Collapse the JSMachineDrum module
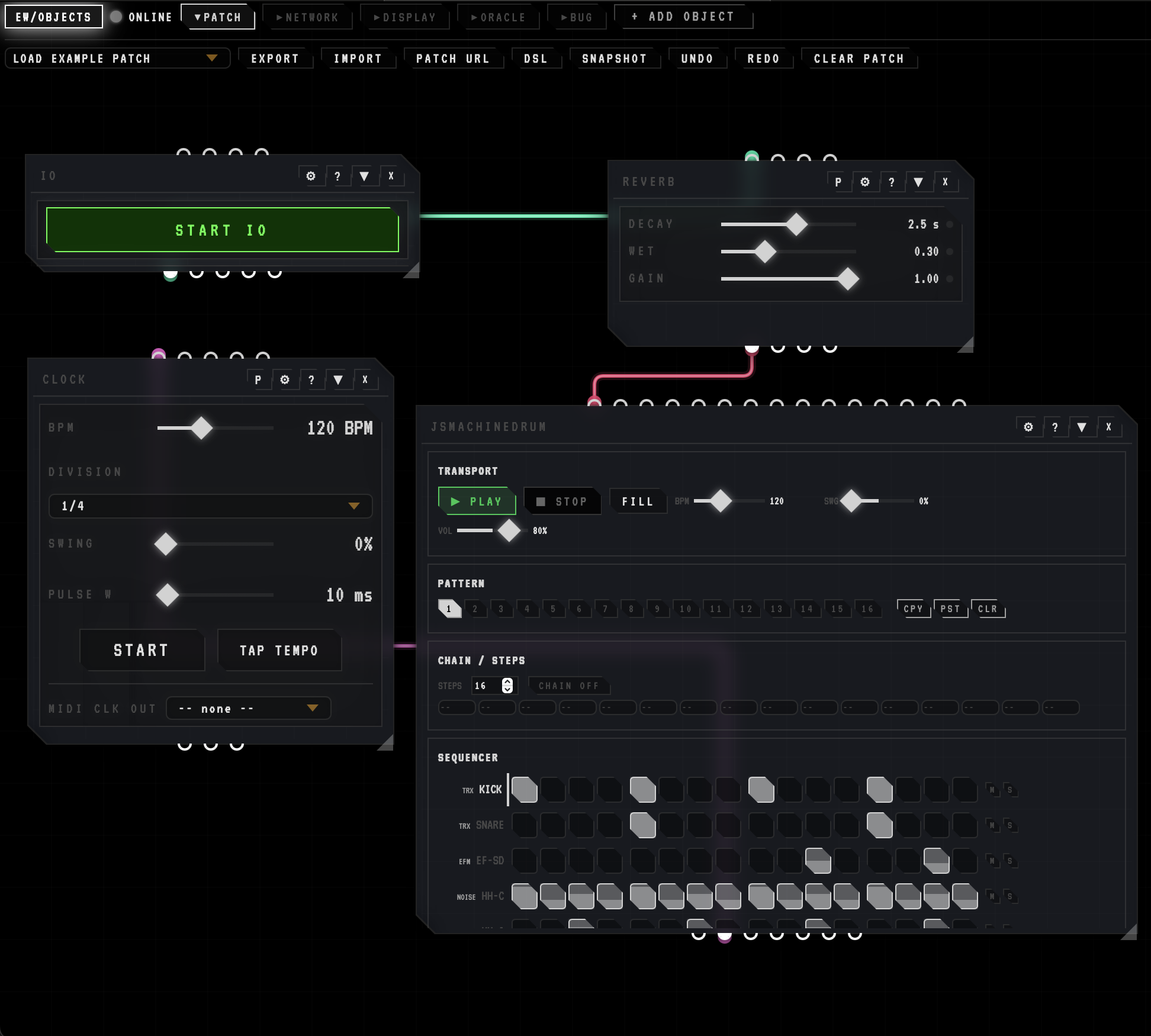Image resolution: width=1151 pixels, height=1036 pixels. point(1082,427)
